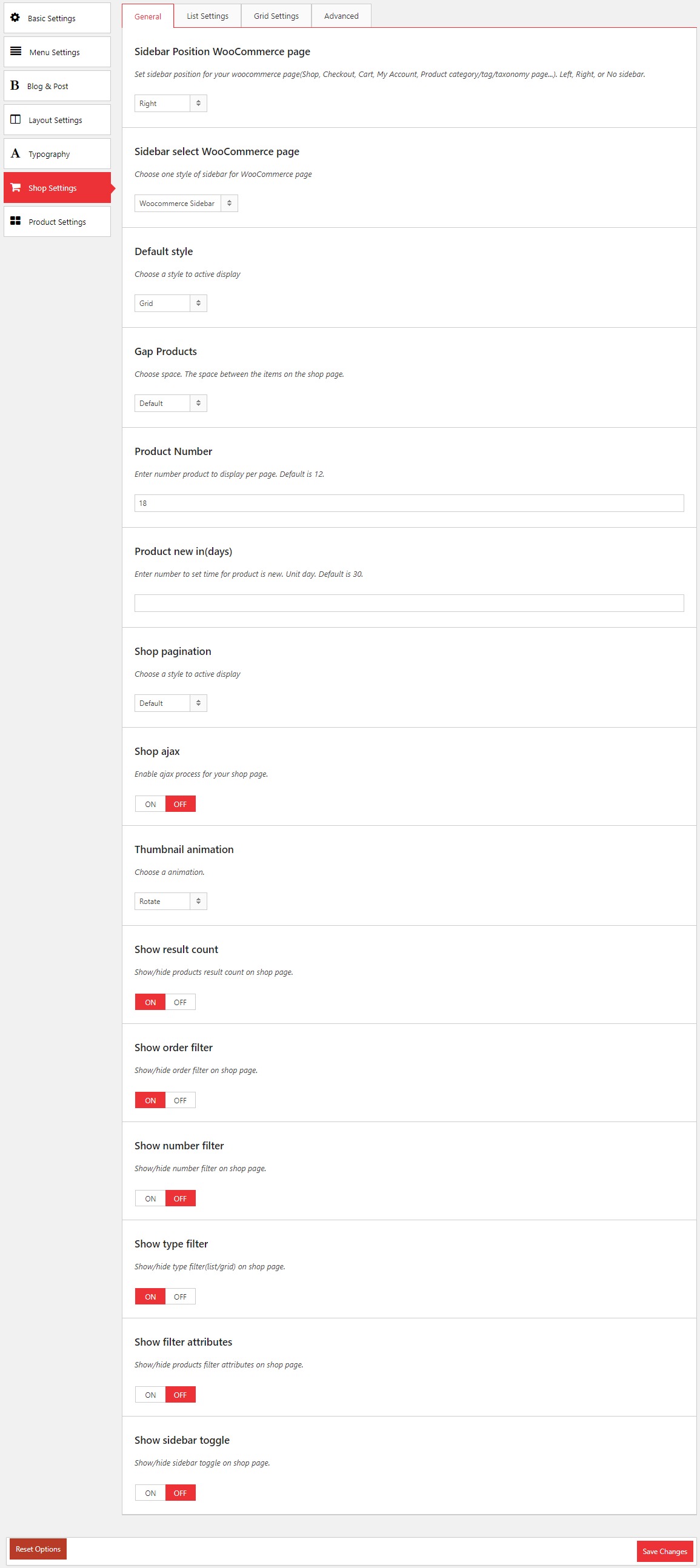The width and height of the screenshot is (700, 1568).
Task: Turn Shop ajax ON
Action: point(150,804)
